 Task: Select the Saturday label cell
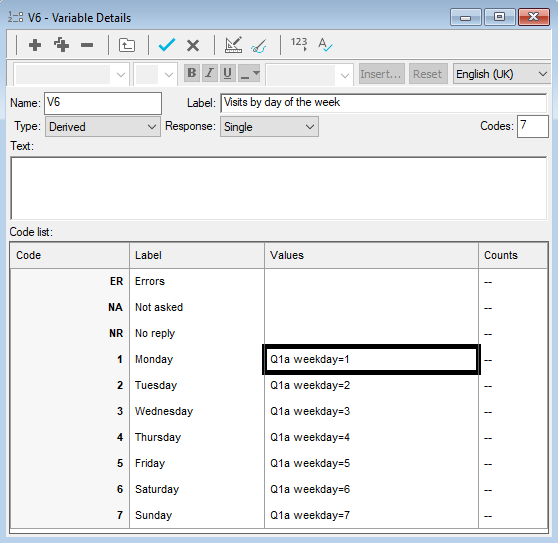point(197,489)
